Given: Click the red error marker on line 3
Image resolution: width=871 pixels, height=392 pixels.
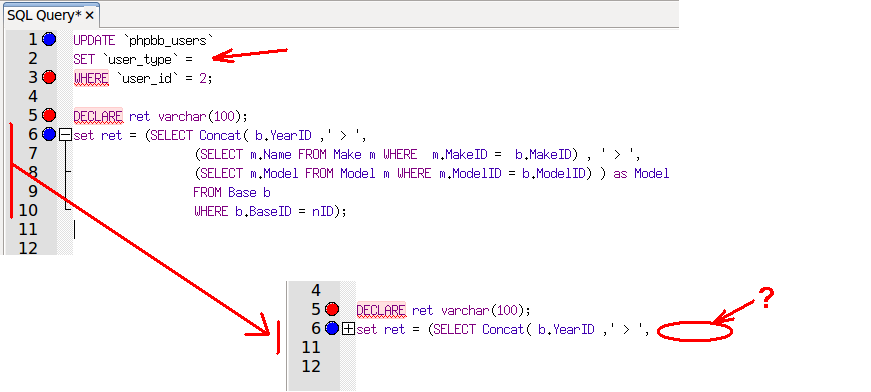Looking at the screenshot, I should click(x=49, y=77).
